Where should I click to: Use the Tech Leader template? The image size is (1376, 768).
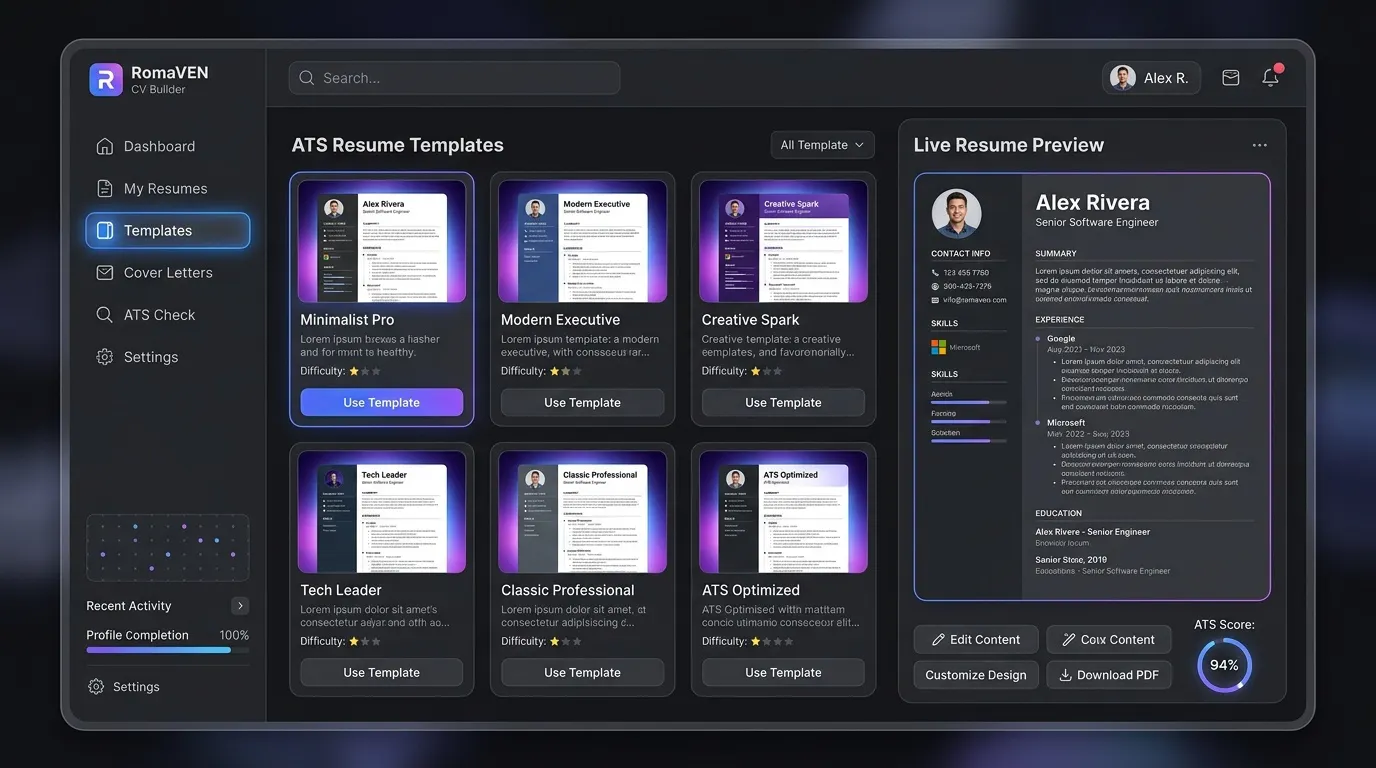pos(382,672)
